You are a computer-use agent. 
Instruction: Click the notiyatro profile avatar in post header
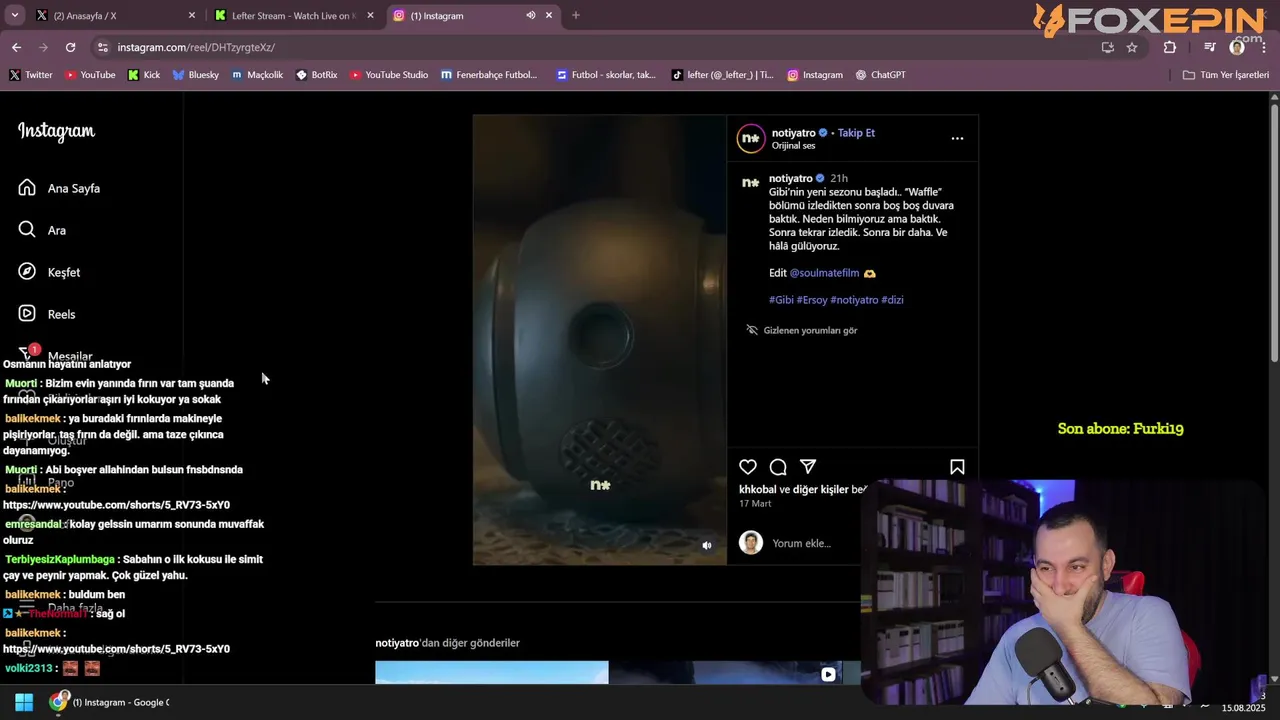coord(751,138)
